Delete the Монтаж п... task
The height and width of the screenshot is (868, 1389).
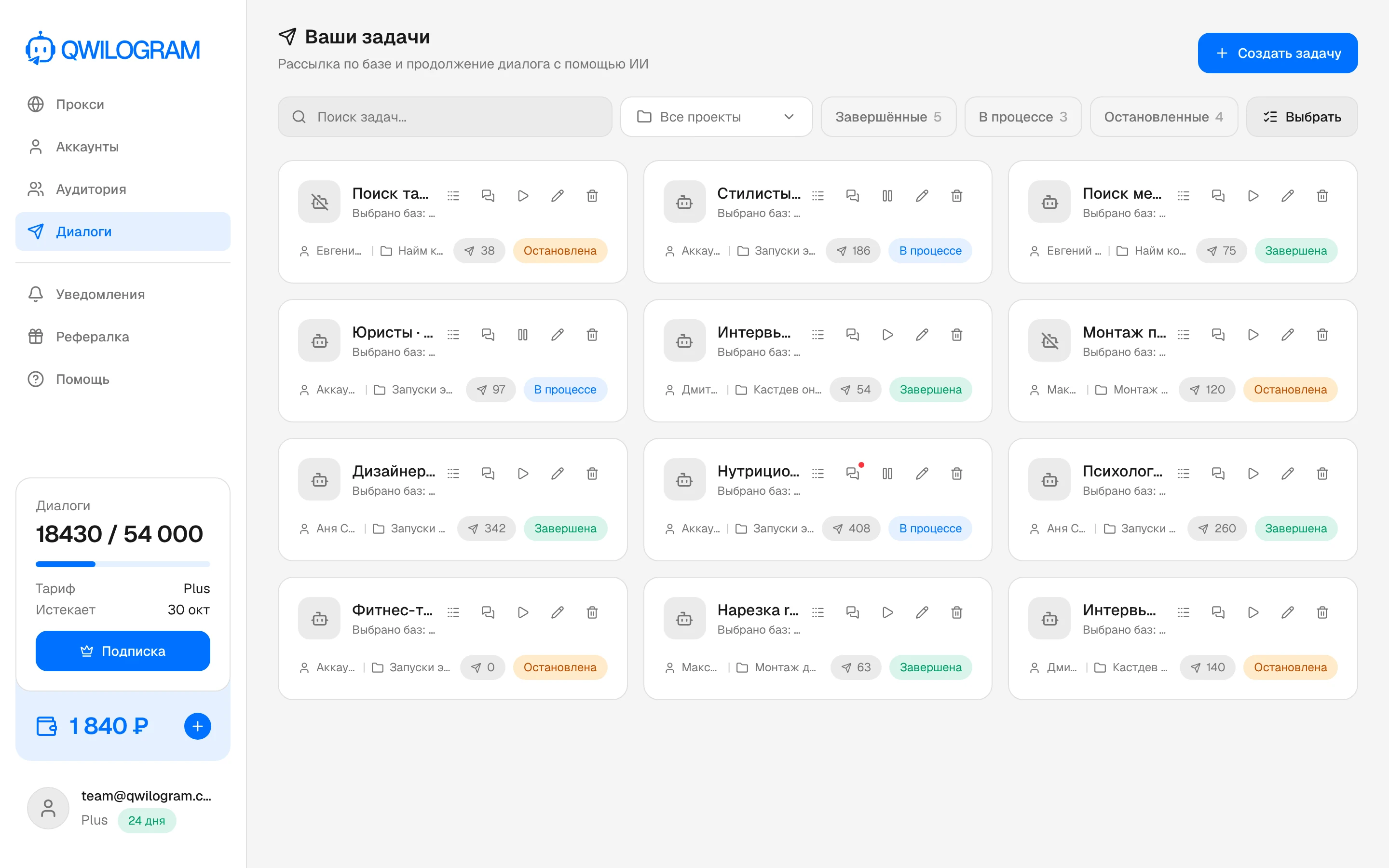(1322, 335)
